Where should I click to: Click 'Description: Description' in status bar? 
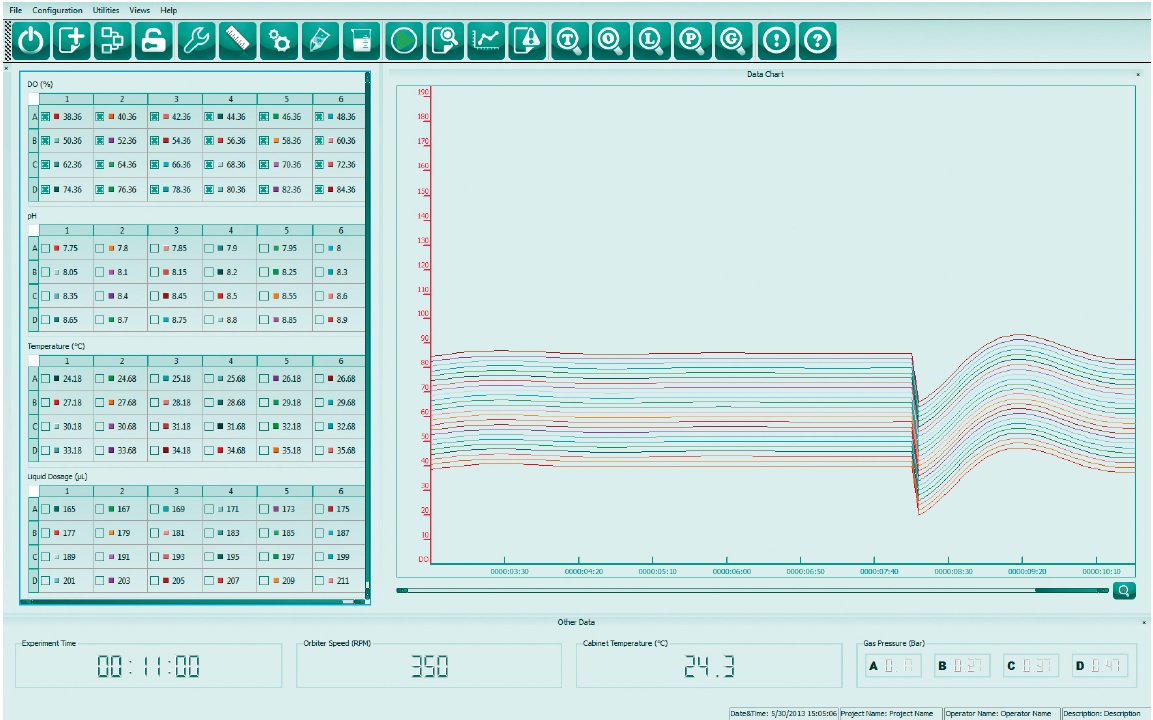(x=1102, y=713)
